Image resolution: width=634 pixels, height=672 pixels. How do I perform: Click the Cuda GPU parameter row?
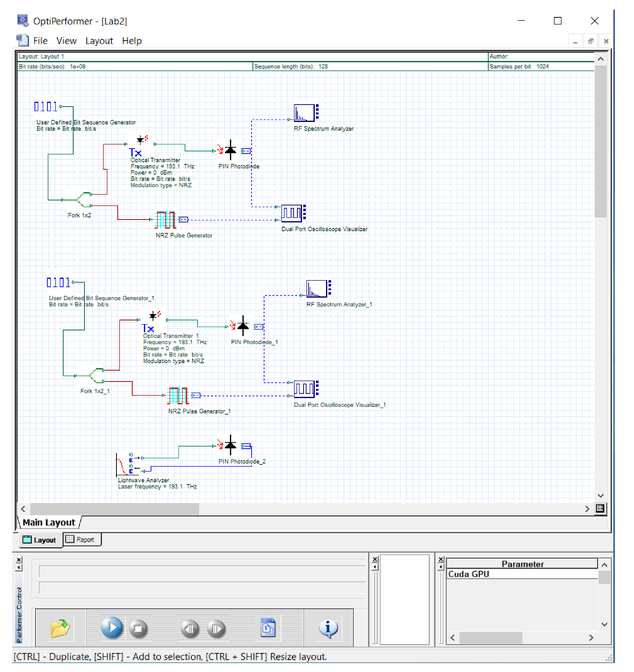coord(522,575)
